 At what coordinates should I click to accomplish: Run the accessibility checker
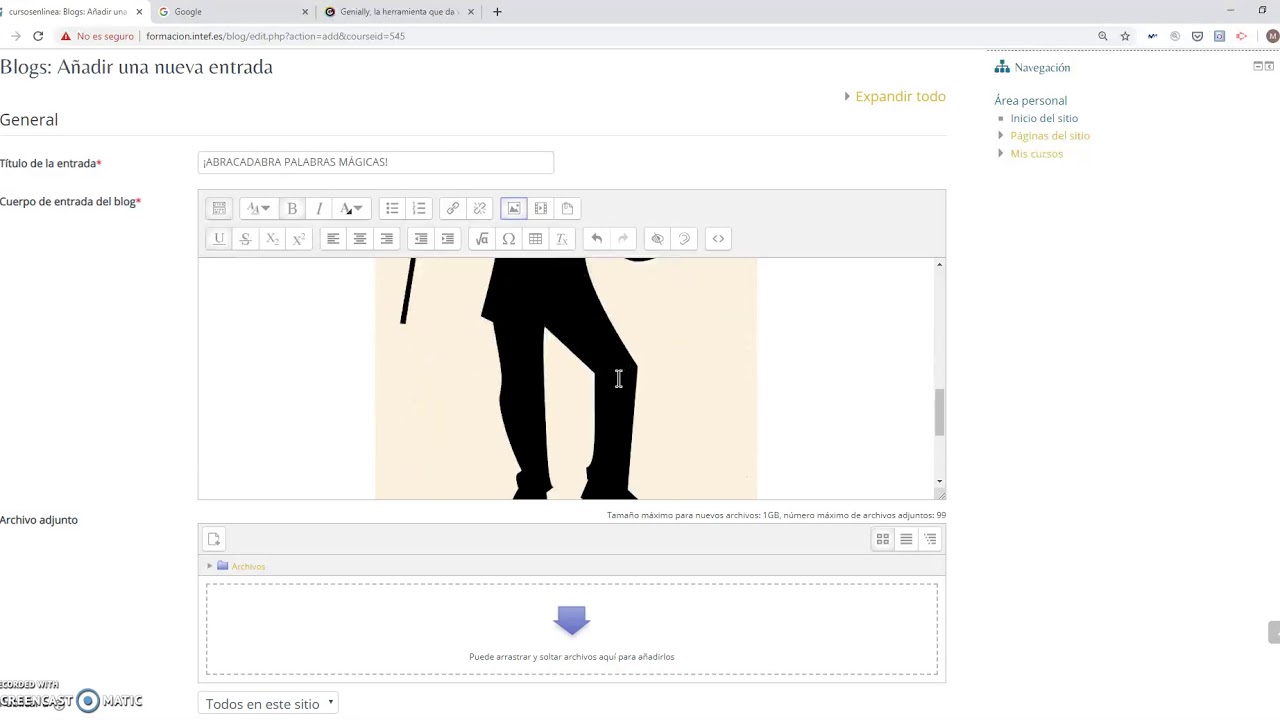tap(657, 238)
